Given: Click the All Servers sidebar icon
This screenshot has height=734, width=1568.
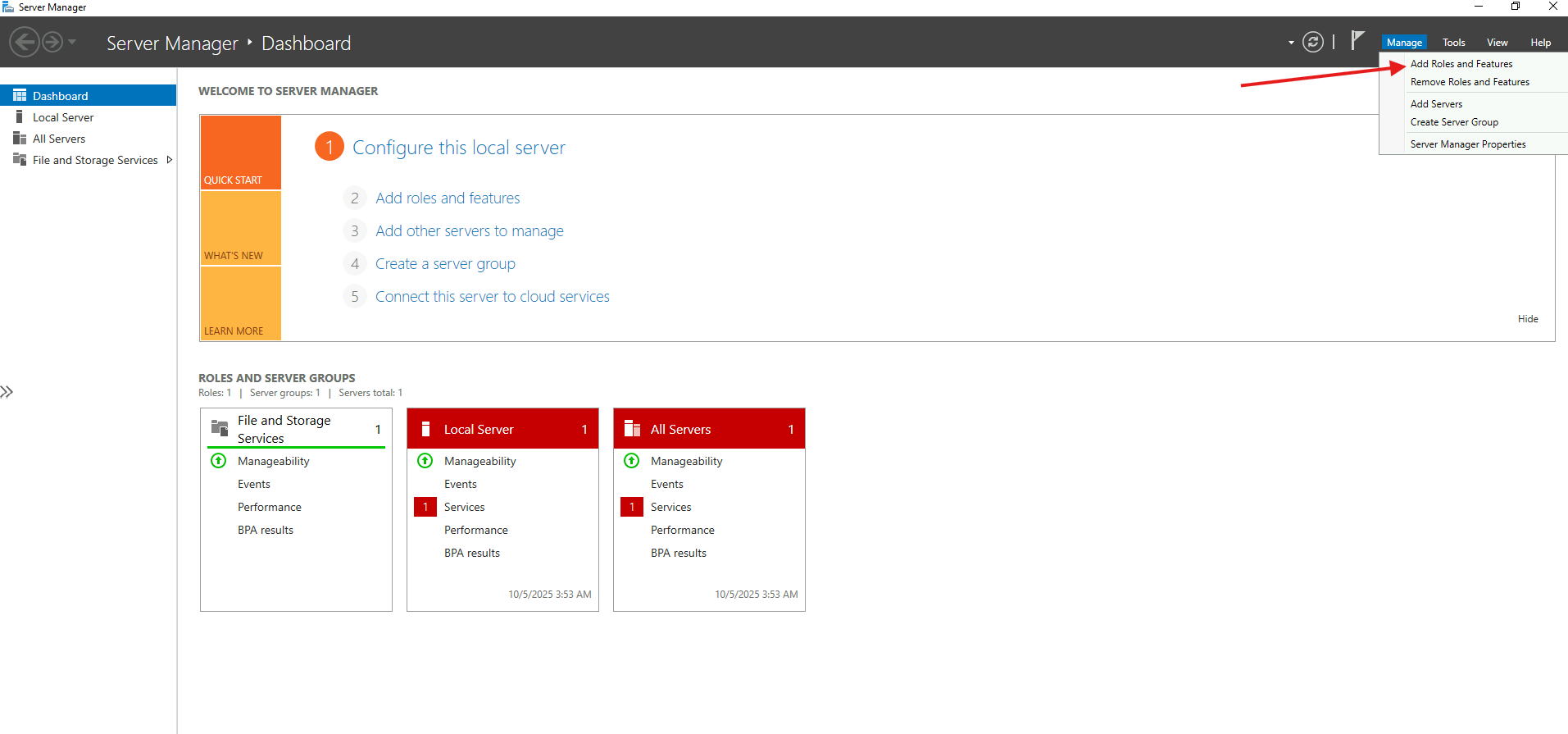Looking at the screenshot, I should tap(20, 138).
